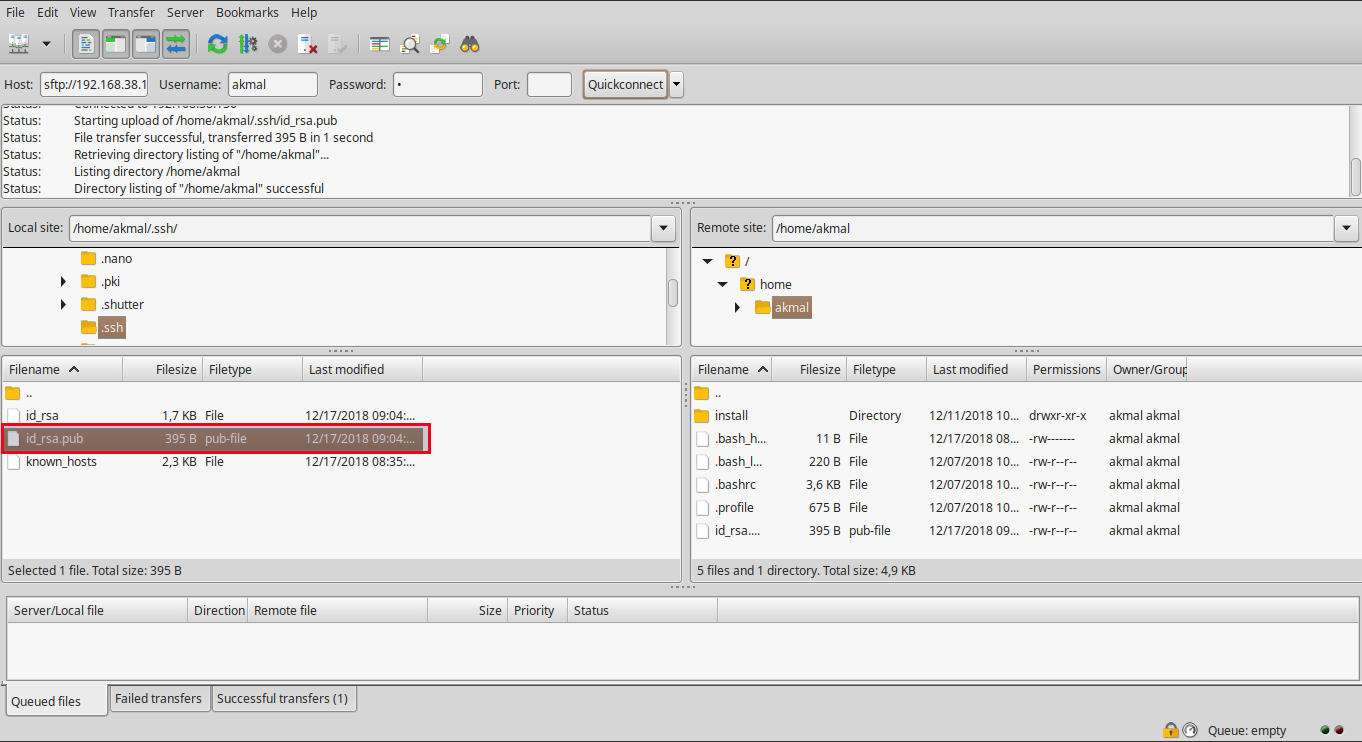The width and height of the screenshot is (1362, 742).
Task: Focus the Password input field
Action: coord(438,85)
